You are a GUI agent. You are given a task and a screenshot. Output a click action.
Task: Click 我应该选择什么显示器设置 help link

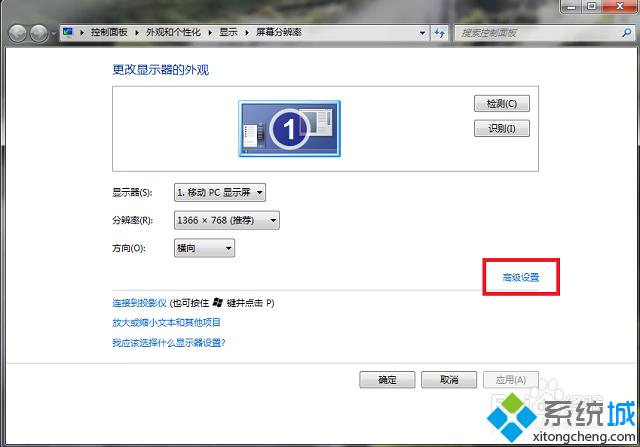168,342
